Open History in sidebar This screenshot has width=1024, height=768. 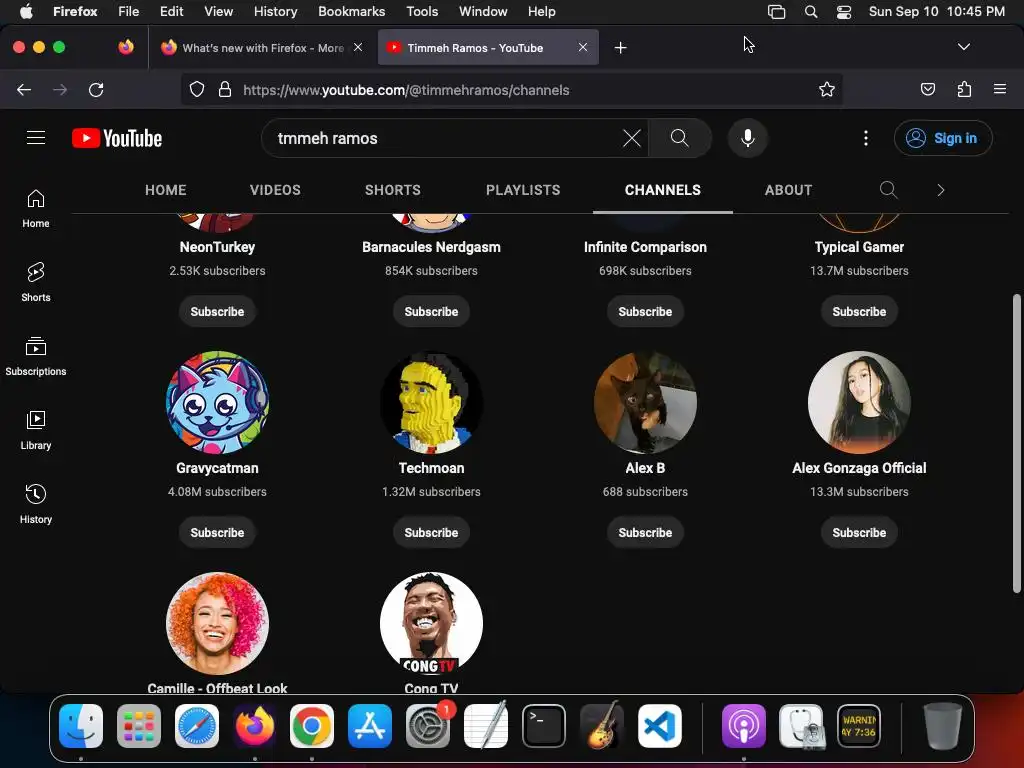point(36,504)
